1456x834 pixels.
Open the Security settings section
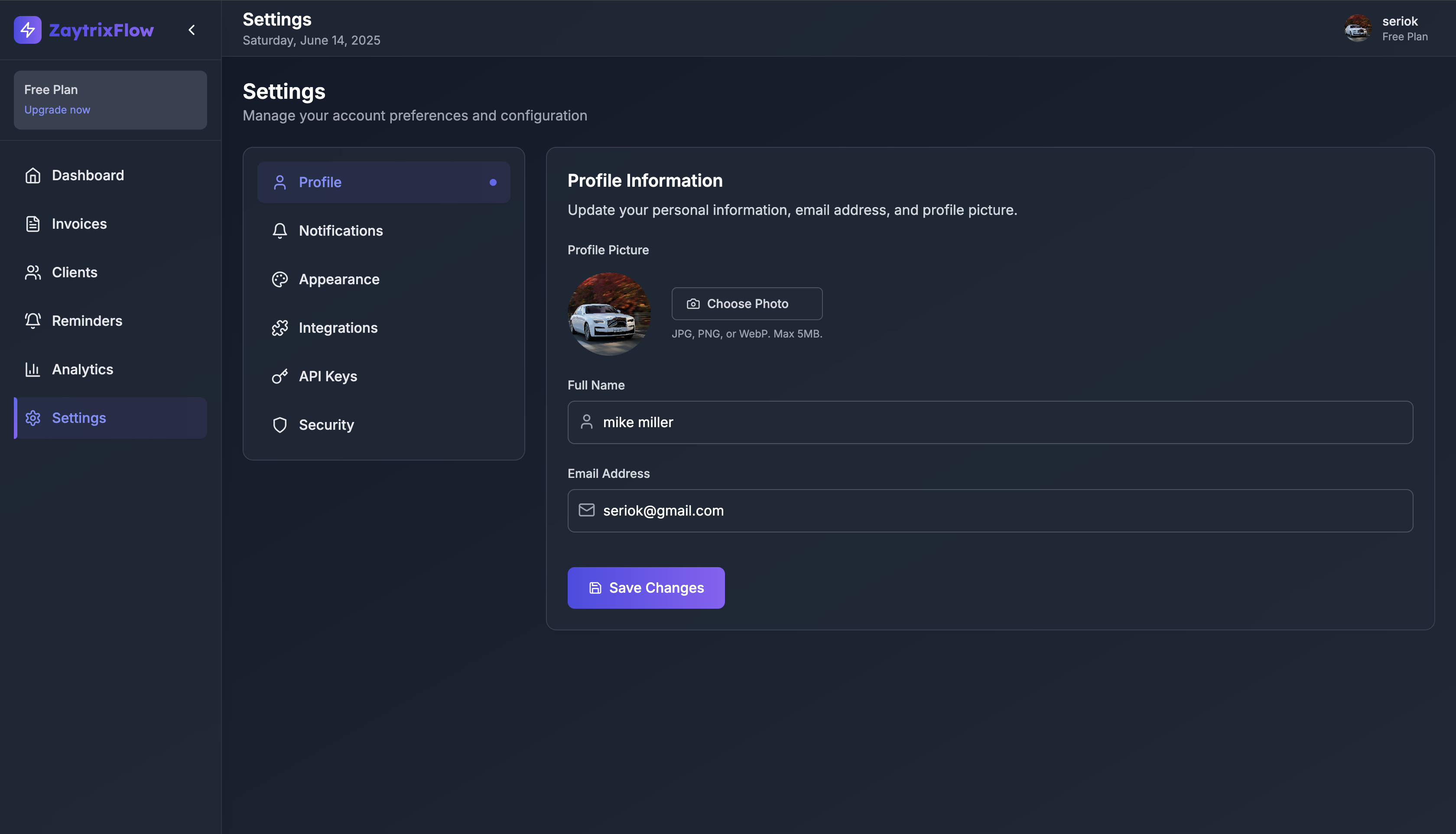tap(326, 425)
